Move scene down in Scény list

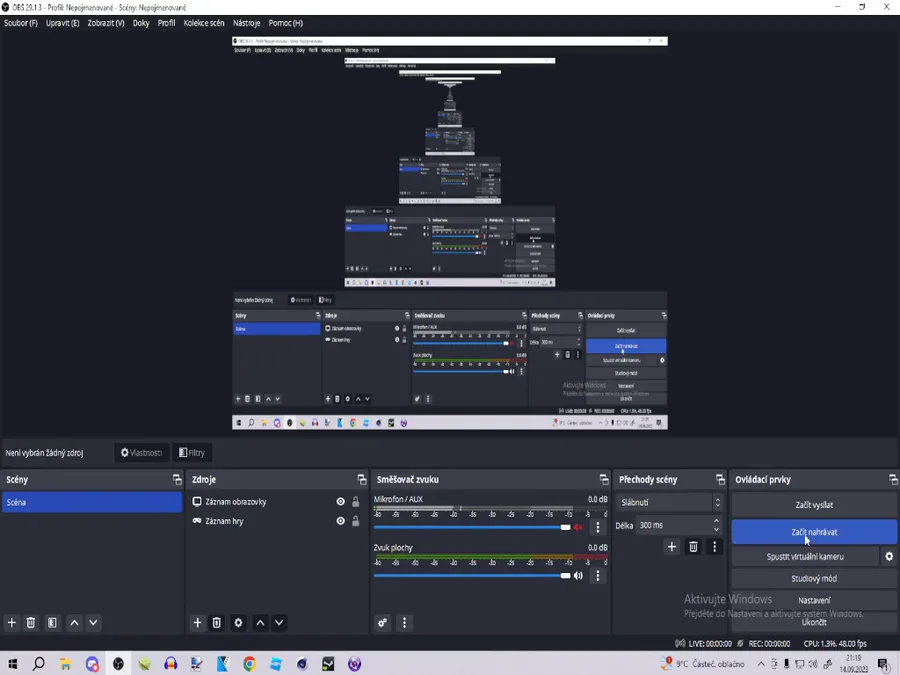pyautogui.click(x=93, y=623)
